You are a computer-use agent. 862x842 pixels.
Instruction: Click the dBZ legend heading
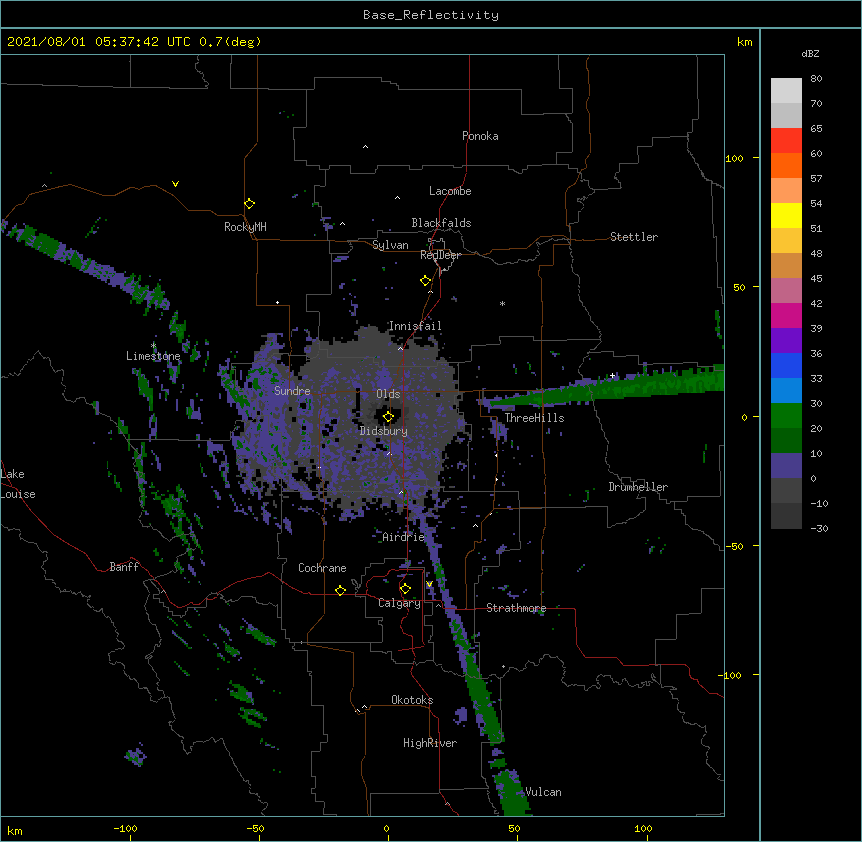tap(810, 53)
